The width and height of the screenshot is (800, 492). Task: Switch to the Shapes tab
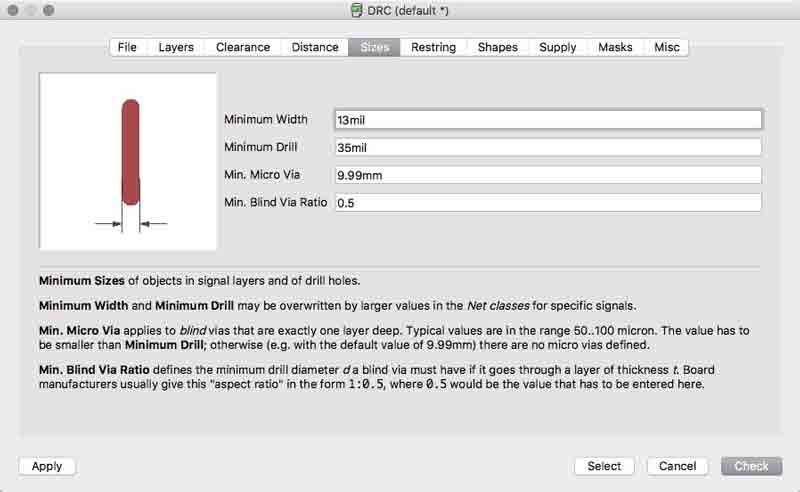pos(497,47)
